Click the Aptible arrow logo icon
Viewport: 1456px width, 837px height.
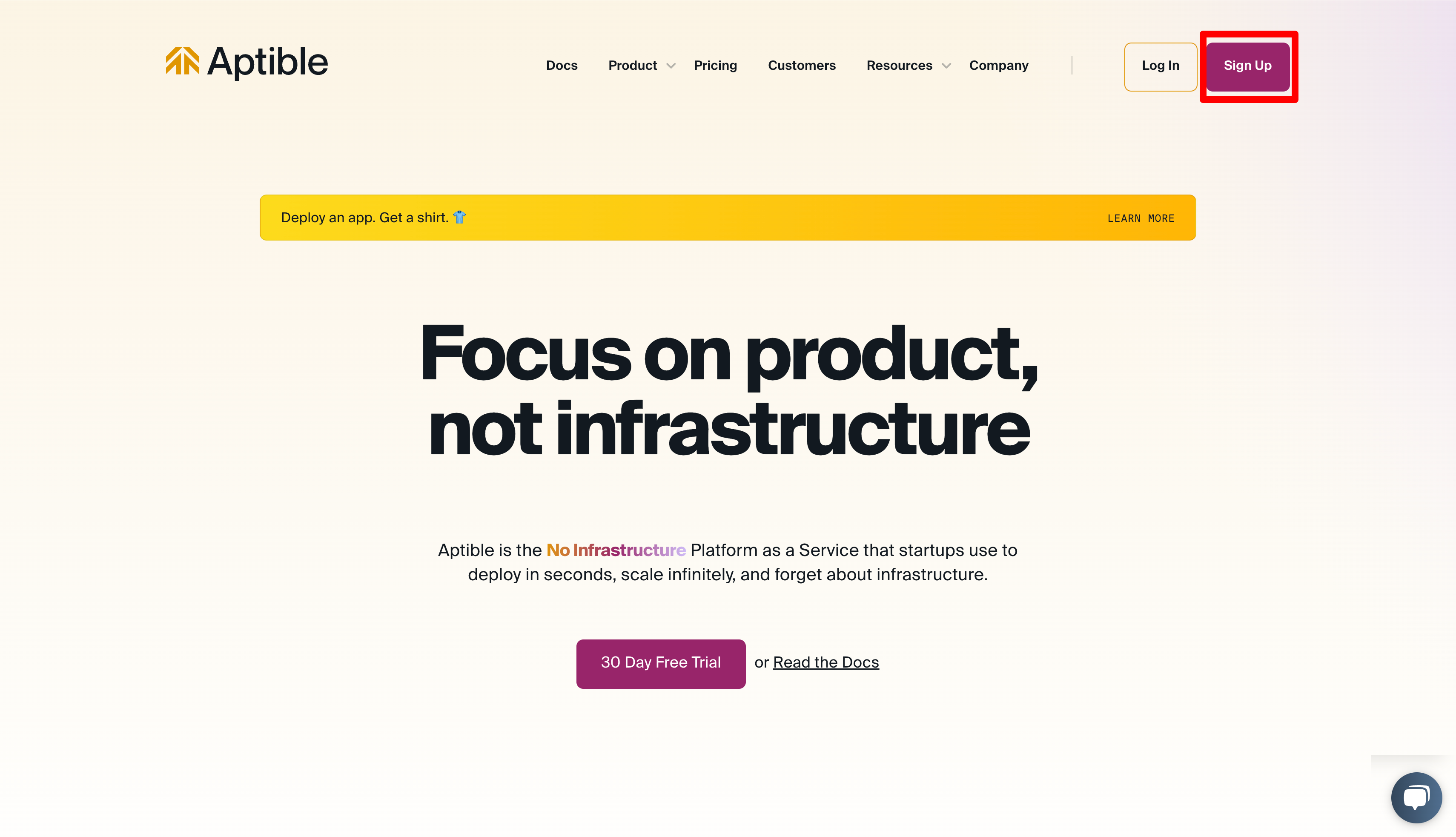[x=183, y=61]
